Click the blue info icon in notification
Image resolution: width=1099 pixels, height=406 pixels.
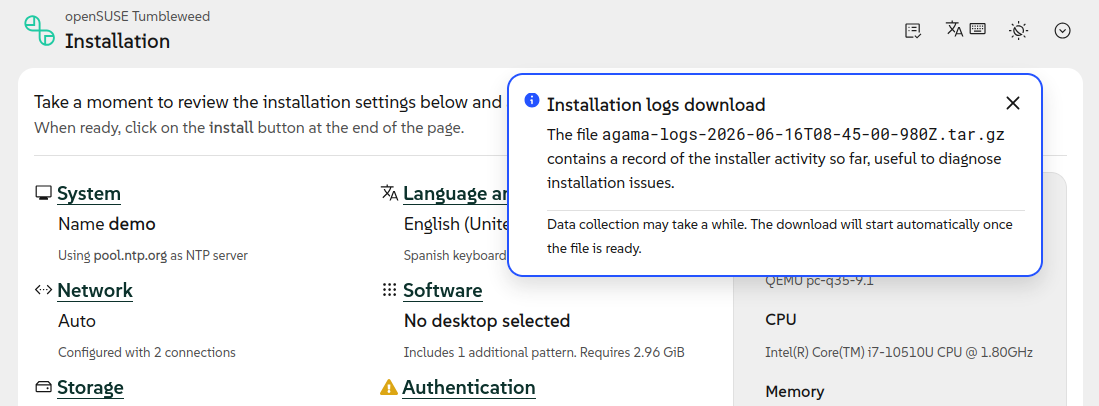click(532, 100)
